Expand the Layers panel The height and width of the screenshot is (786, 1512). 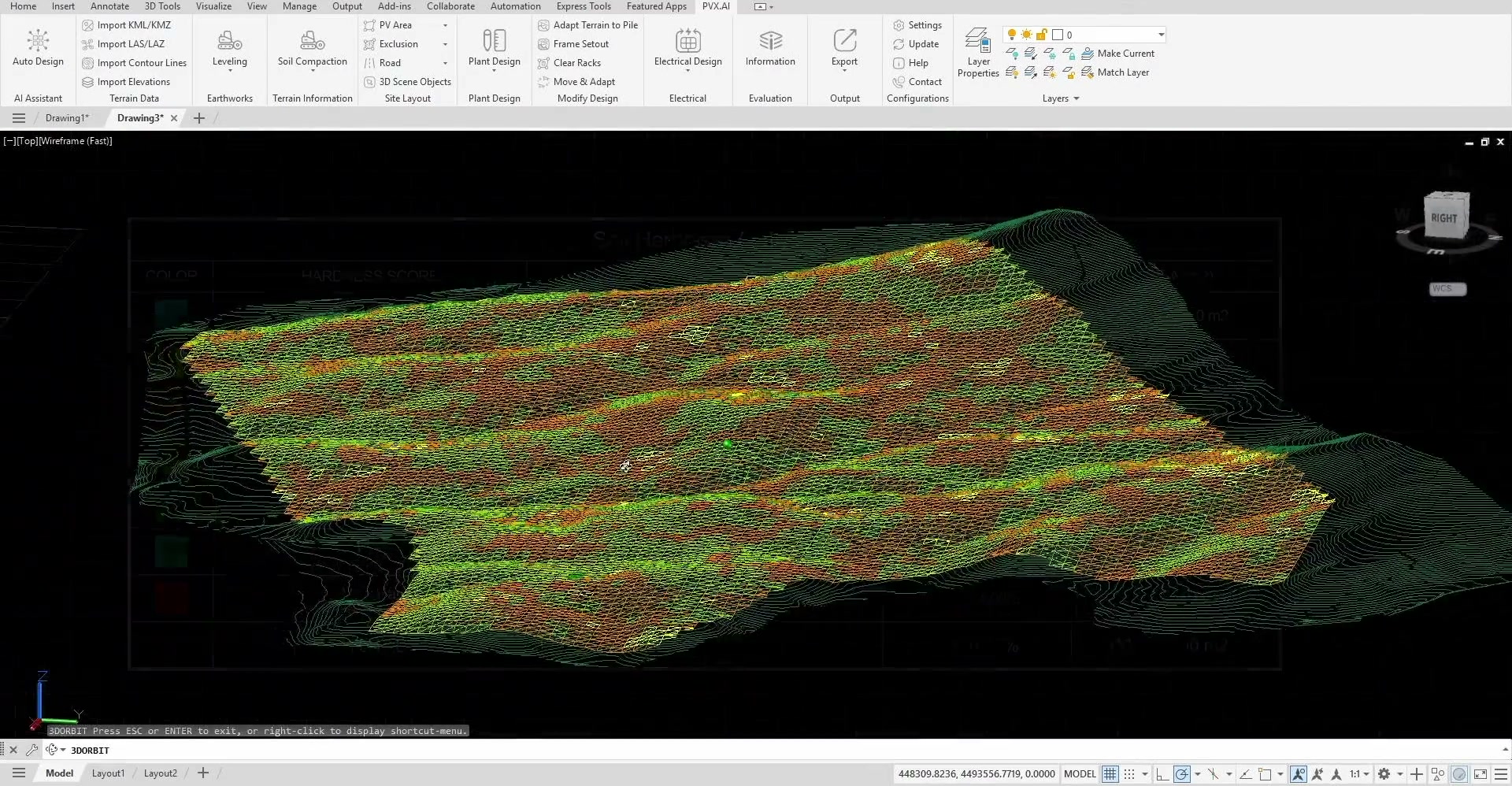pyautogui.click(x=1060, y=98)
